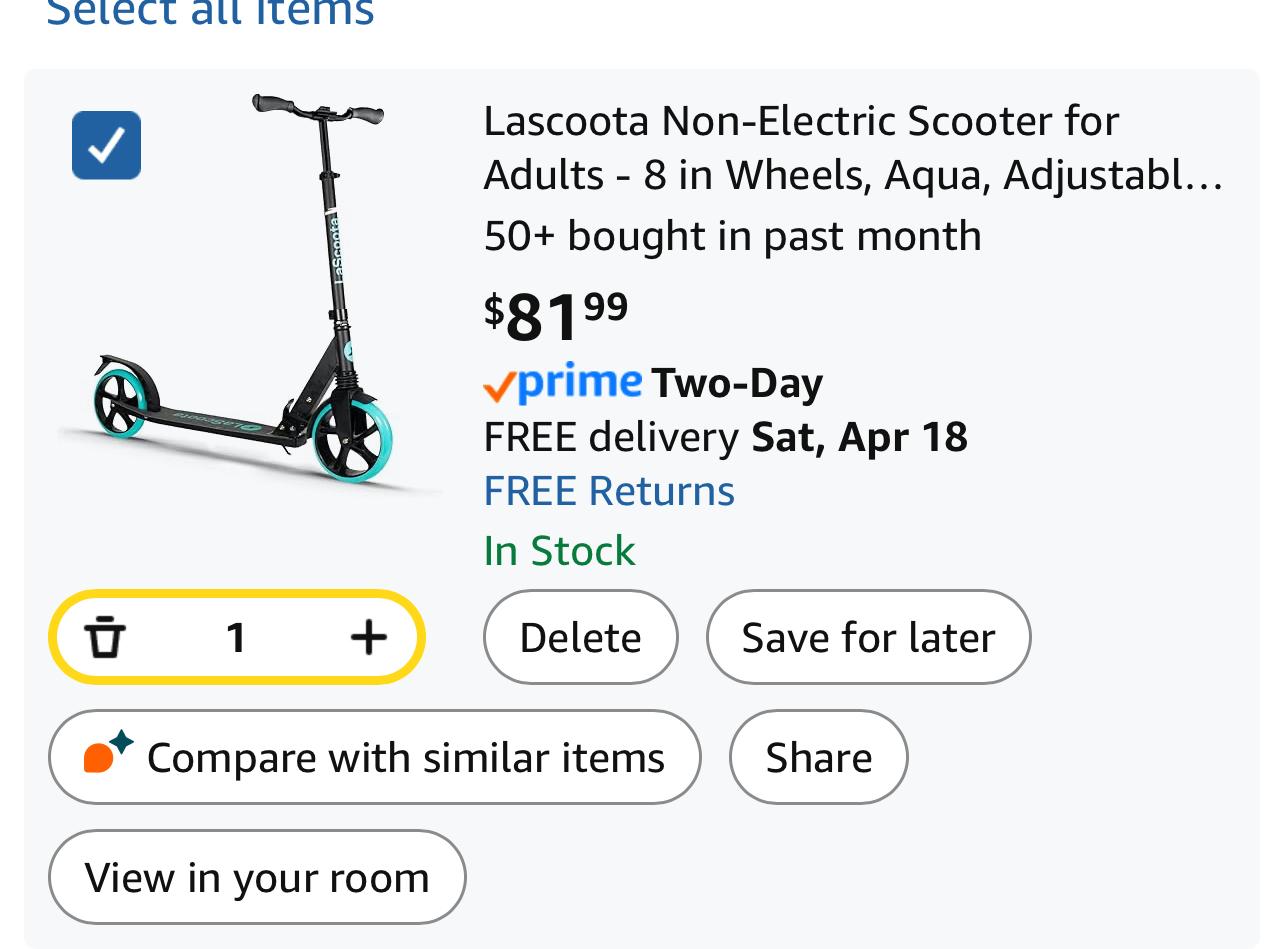Click the FREE delivery Sat, Apr 18 text
Viewport: 1276px width, 949px height.
[725, 437]
